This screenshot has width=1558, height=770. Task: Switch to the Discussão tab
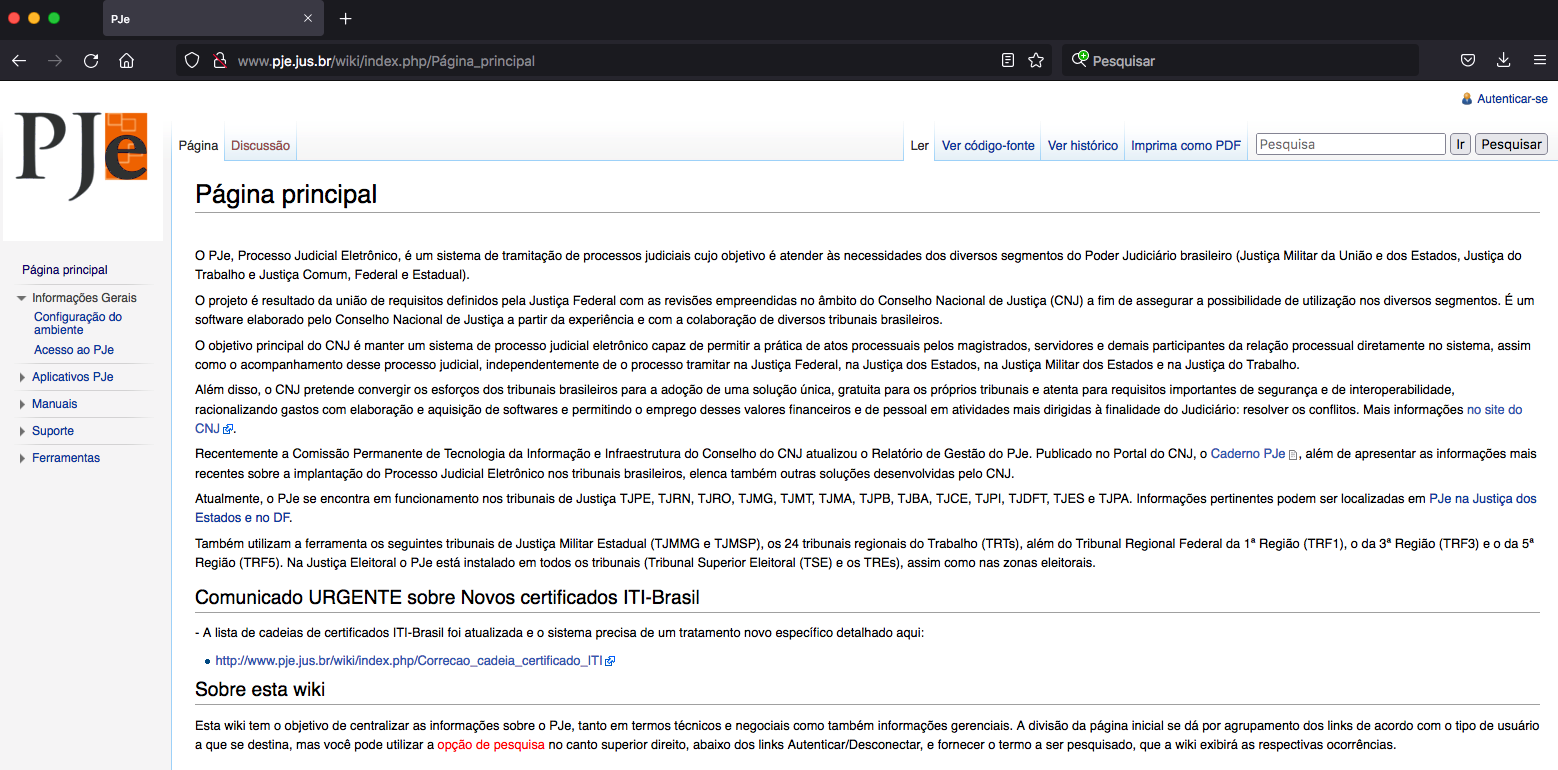(x=260, y=145)
